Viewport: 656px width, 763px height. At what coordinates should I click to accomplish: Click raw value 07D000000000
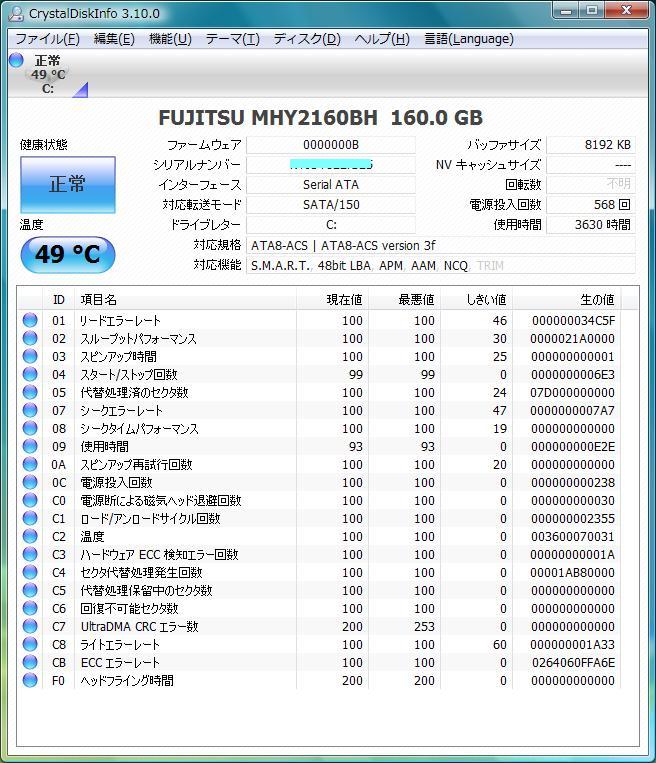click(x=572, y=393)
